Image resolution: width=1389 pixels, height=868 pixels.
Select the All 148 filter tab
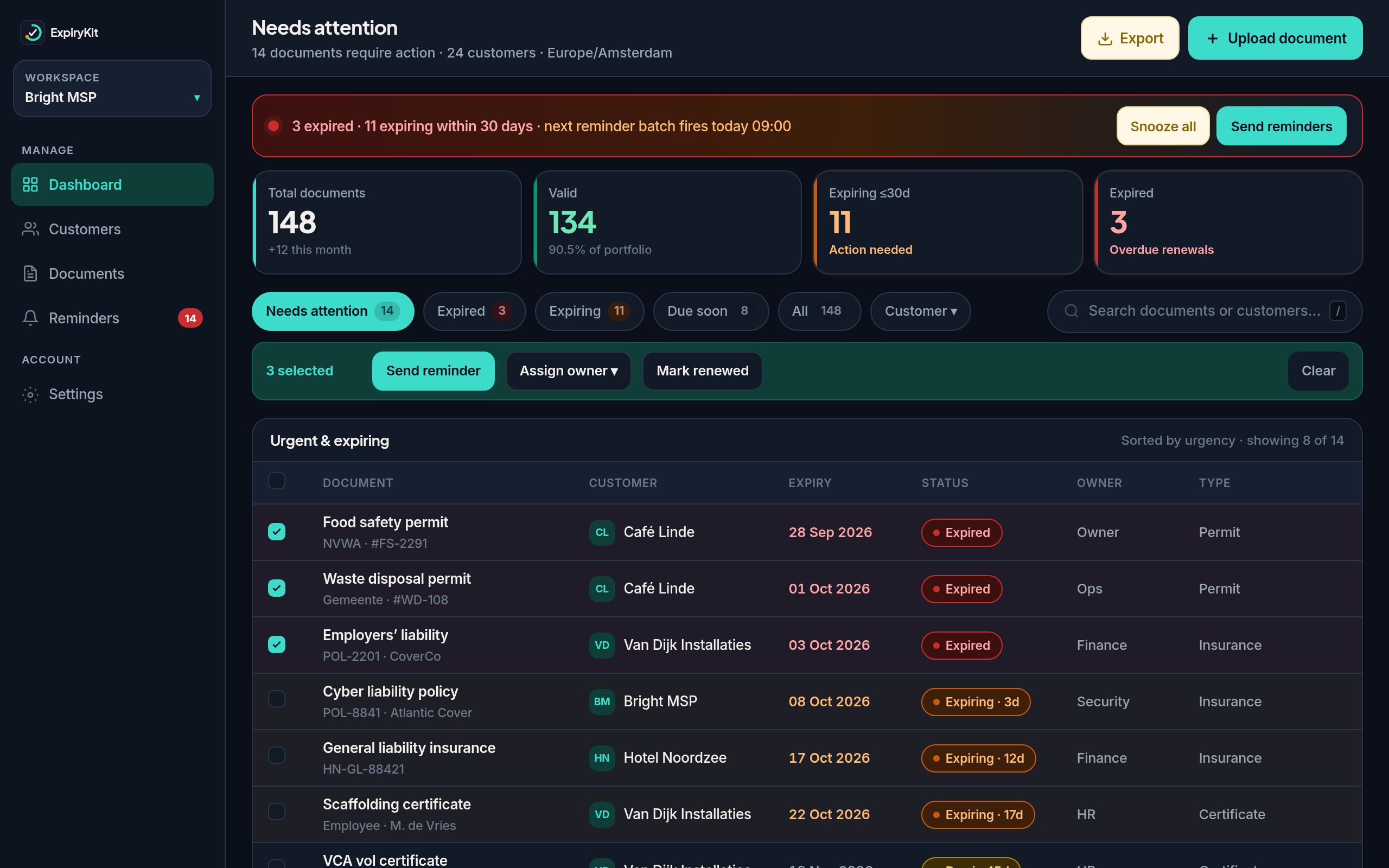[x=819, y=311]
